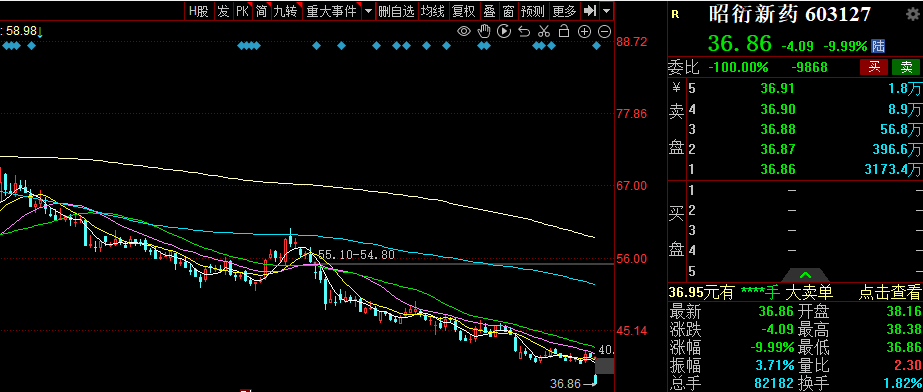Image resolution: width=923 pixels, height=392 pixels.
Task: Toggle 复权 price adjustment
Action: coord(463,11)
